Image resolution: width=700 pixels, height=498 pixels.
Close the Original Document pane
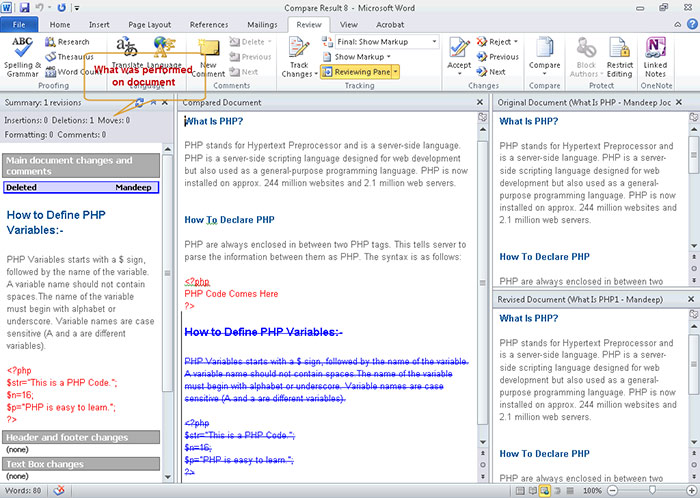679,102
